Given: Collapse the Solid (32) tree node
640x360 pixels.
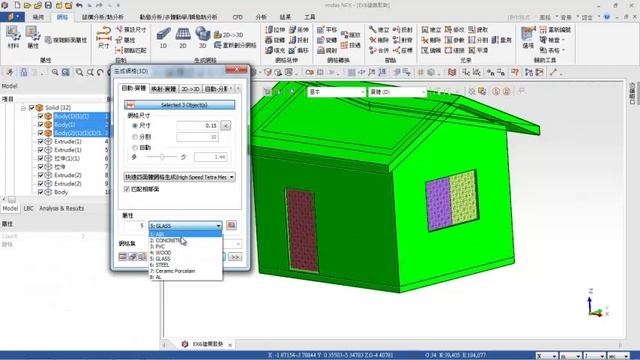Looking at the screenshot, I should tap(23, 108).
